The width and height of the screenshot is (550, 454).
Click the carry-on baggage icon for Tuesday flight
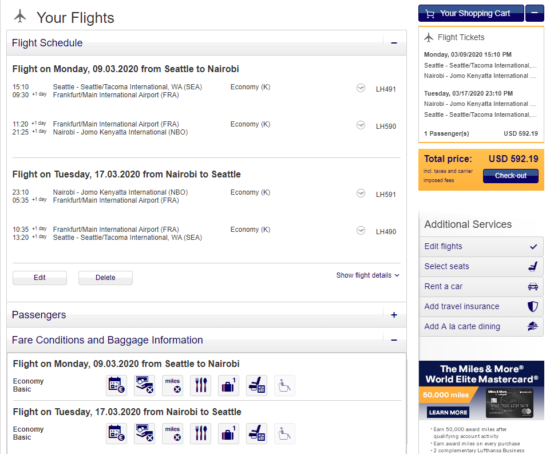click(229, 434)
